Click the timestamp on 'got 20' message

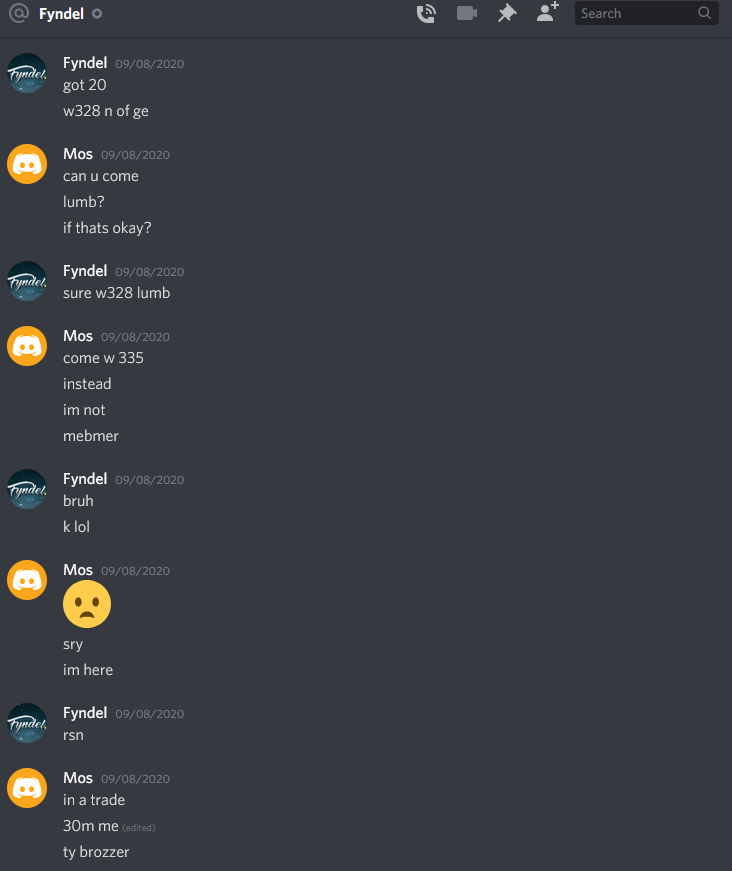(x=149, y=64)
